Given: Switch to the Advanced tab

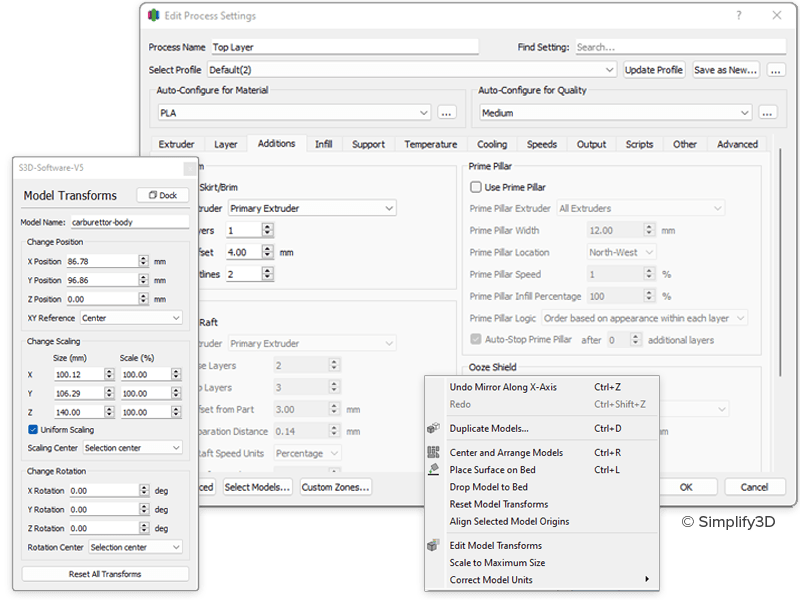Looking at the screenshot, I should point(737,144).
